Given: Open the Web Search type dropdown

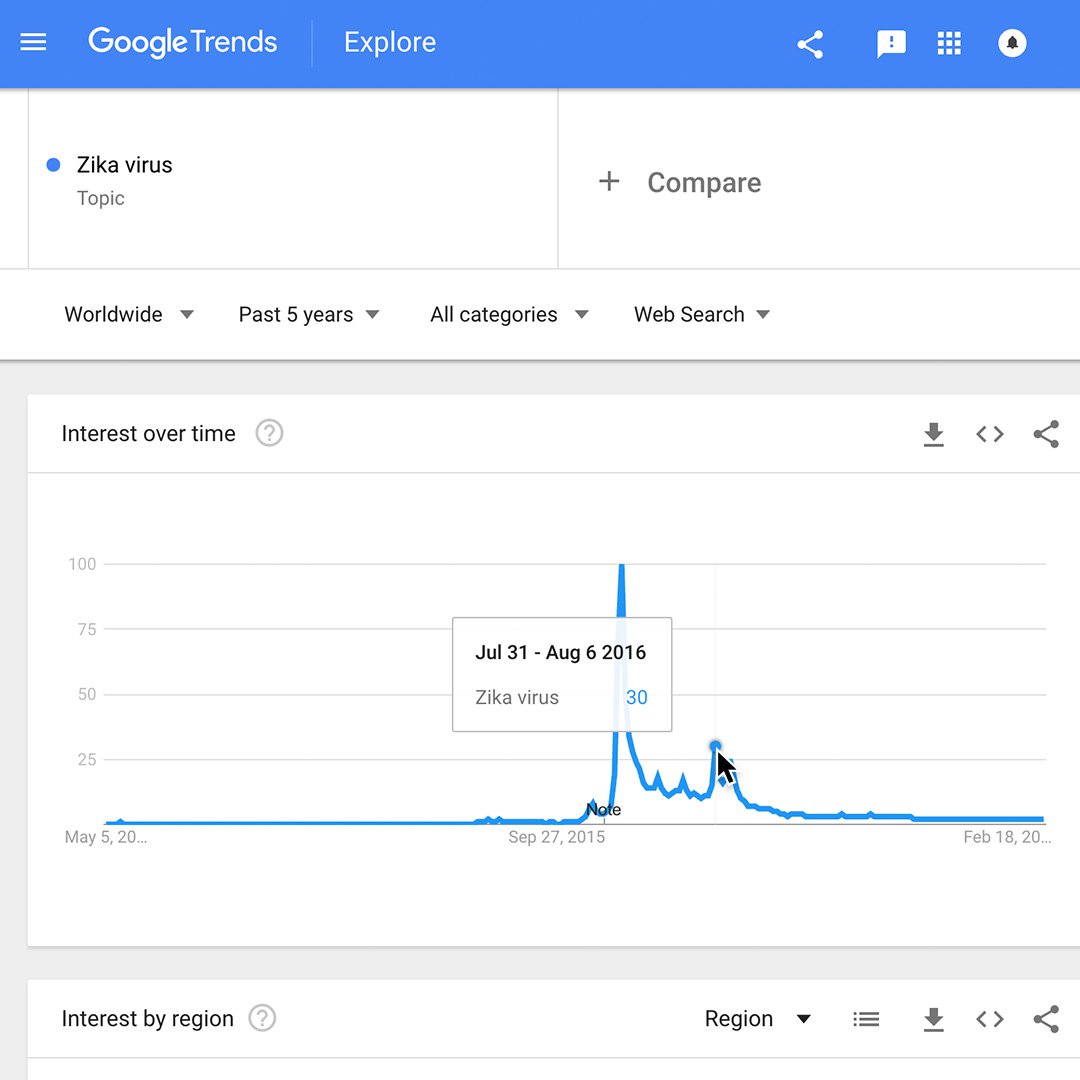Looking at the screenshot, I should tap(702, 314).
